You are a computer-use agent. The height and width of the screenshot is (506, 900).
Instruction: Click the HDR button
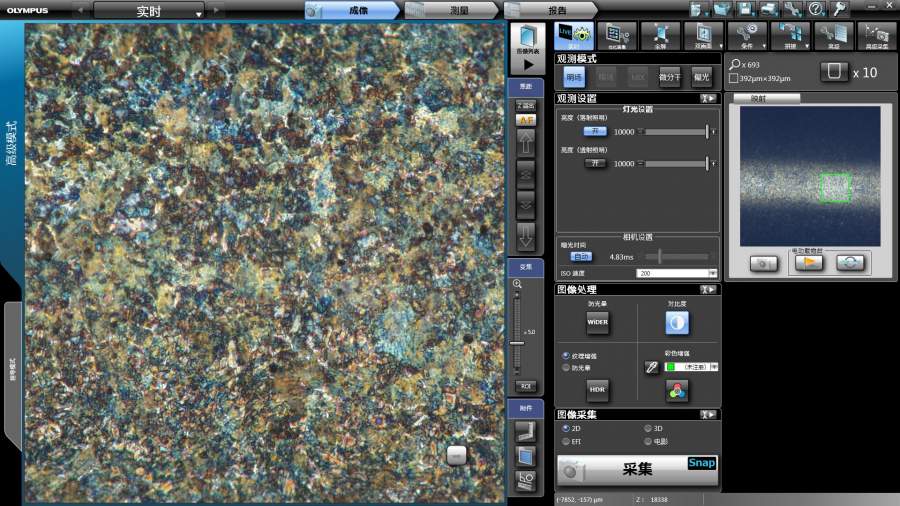(598, 390)
